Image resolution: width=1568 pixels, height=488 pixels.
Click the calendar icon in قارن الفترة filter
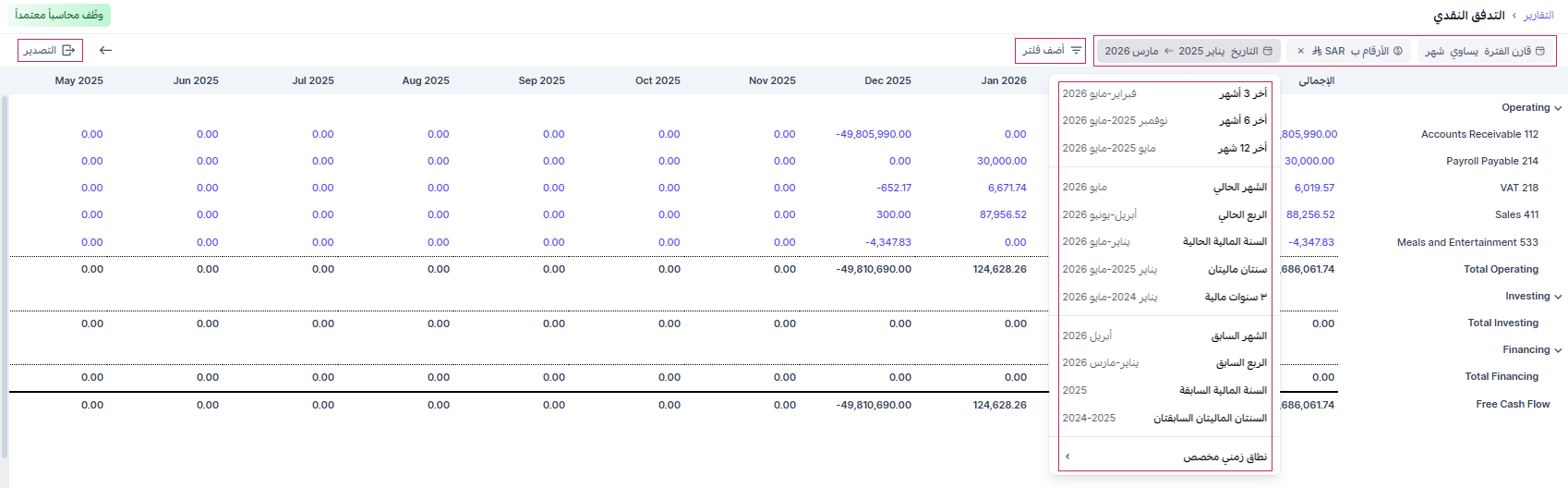point(1540,51)
